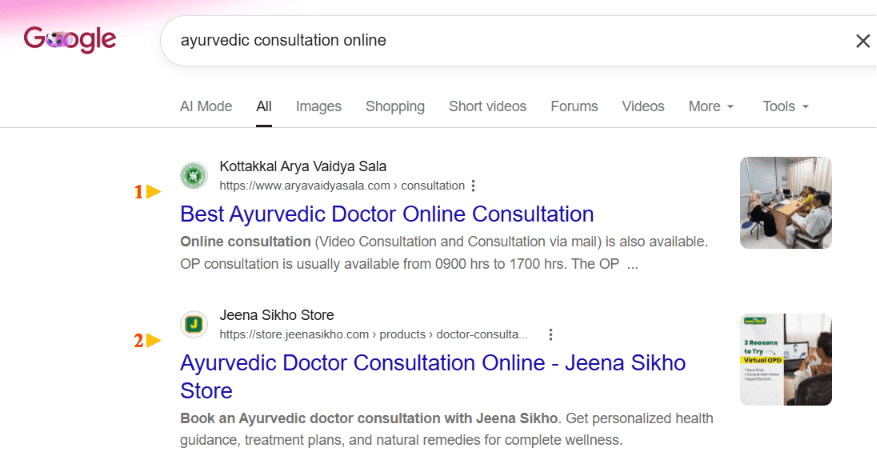Image resolution: width=877 pixels, height=468 pixels.
Task: Select the All results tab
Action: pyautogui.click(x=264, y=106)
